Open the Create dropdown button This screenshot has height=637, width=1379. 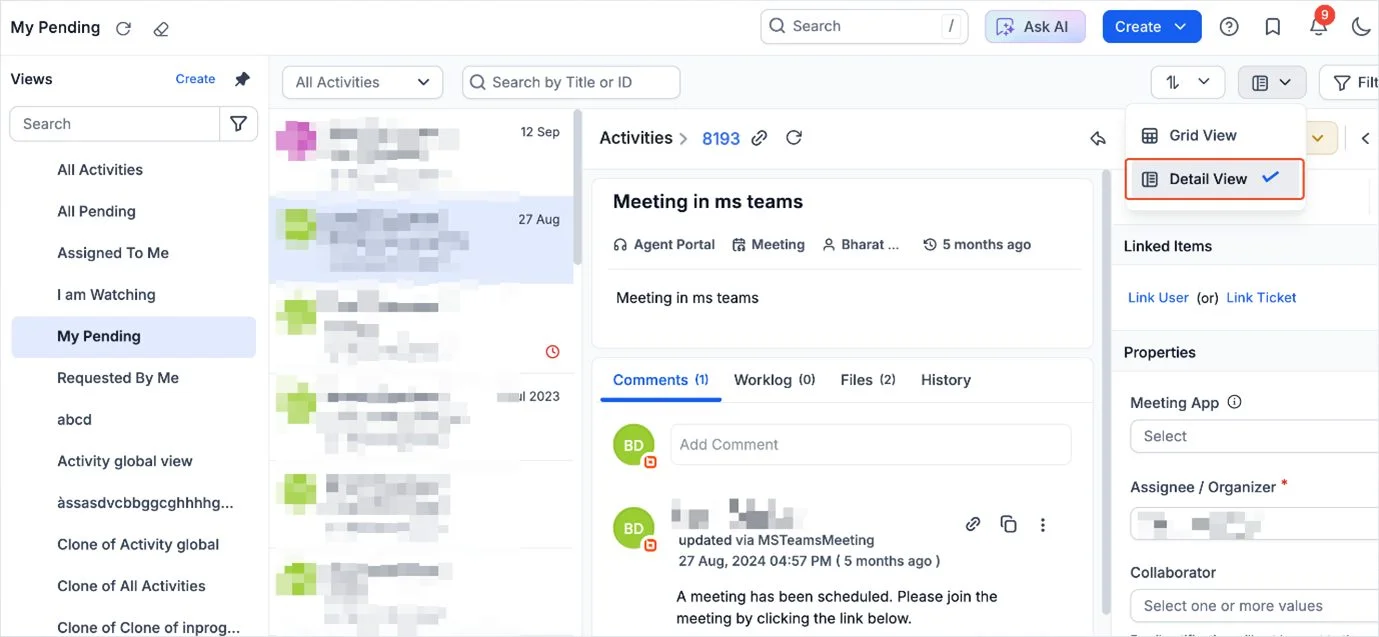click(x=1151, y=27)
